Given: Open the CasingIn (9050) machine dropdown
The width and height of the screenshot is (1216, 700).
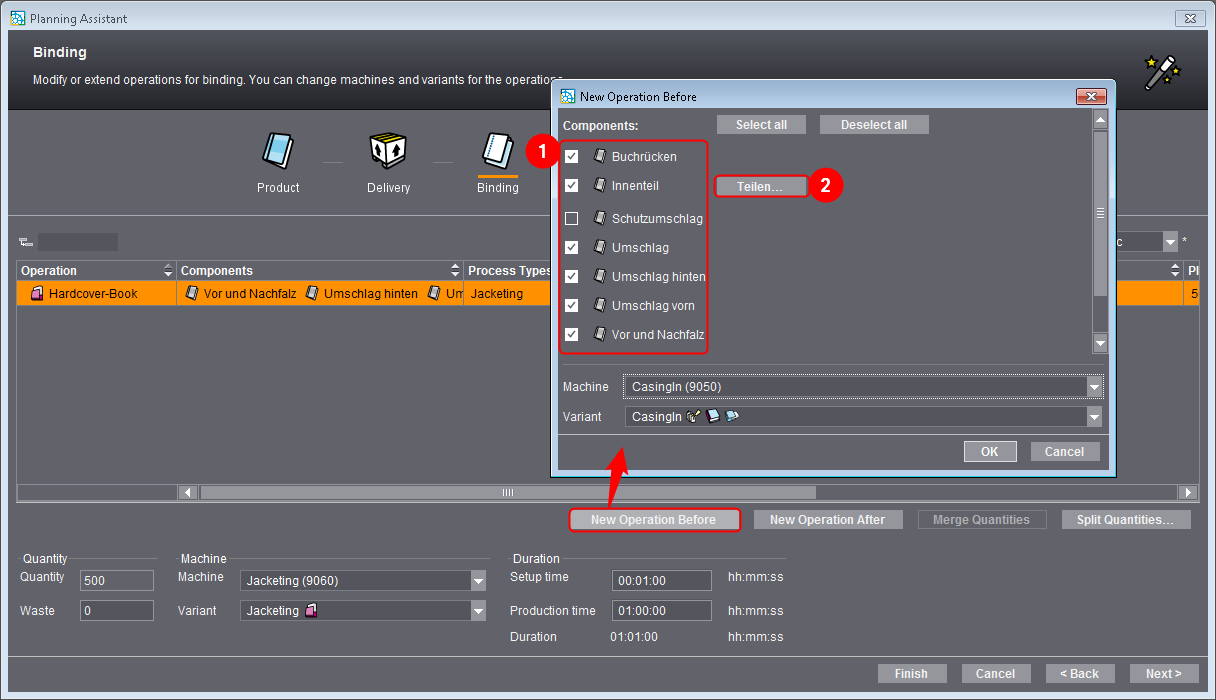Looking at the screenshot, I should pos(1094,387).
